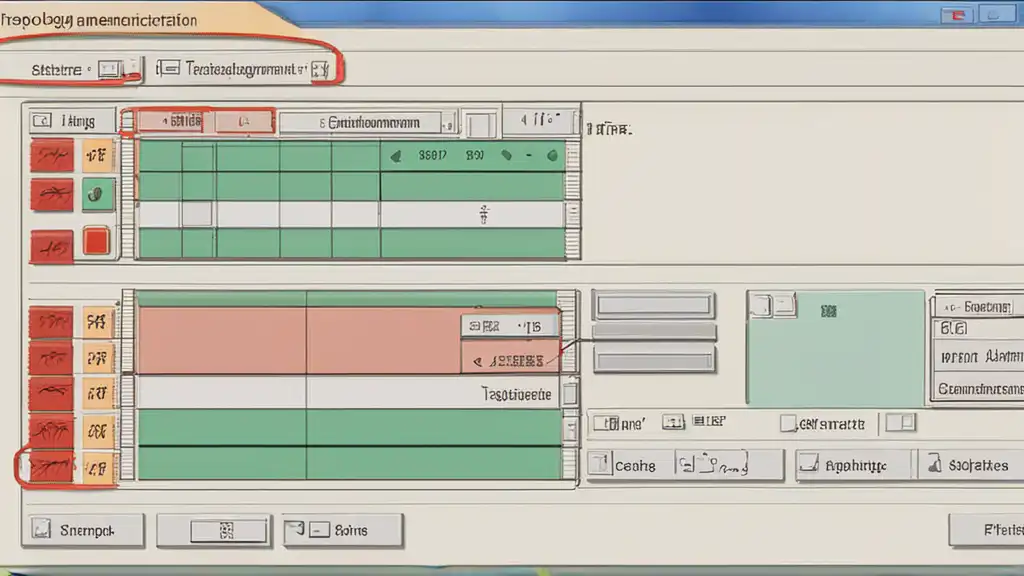The height and width of the screenshot is (576, 1024).
Task: Click the arrow at the right of 'Entuhoomanm' field
Action: point(448,123)
